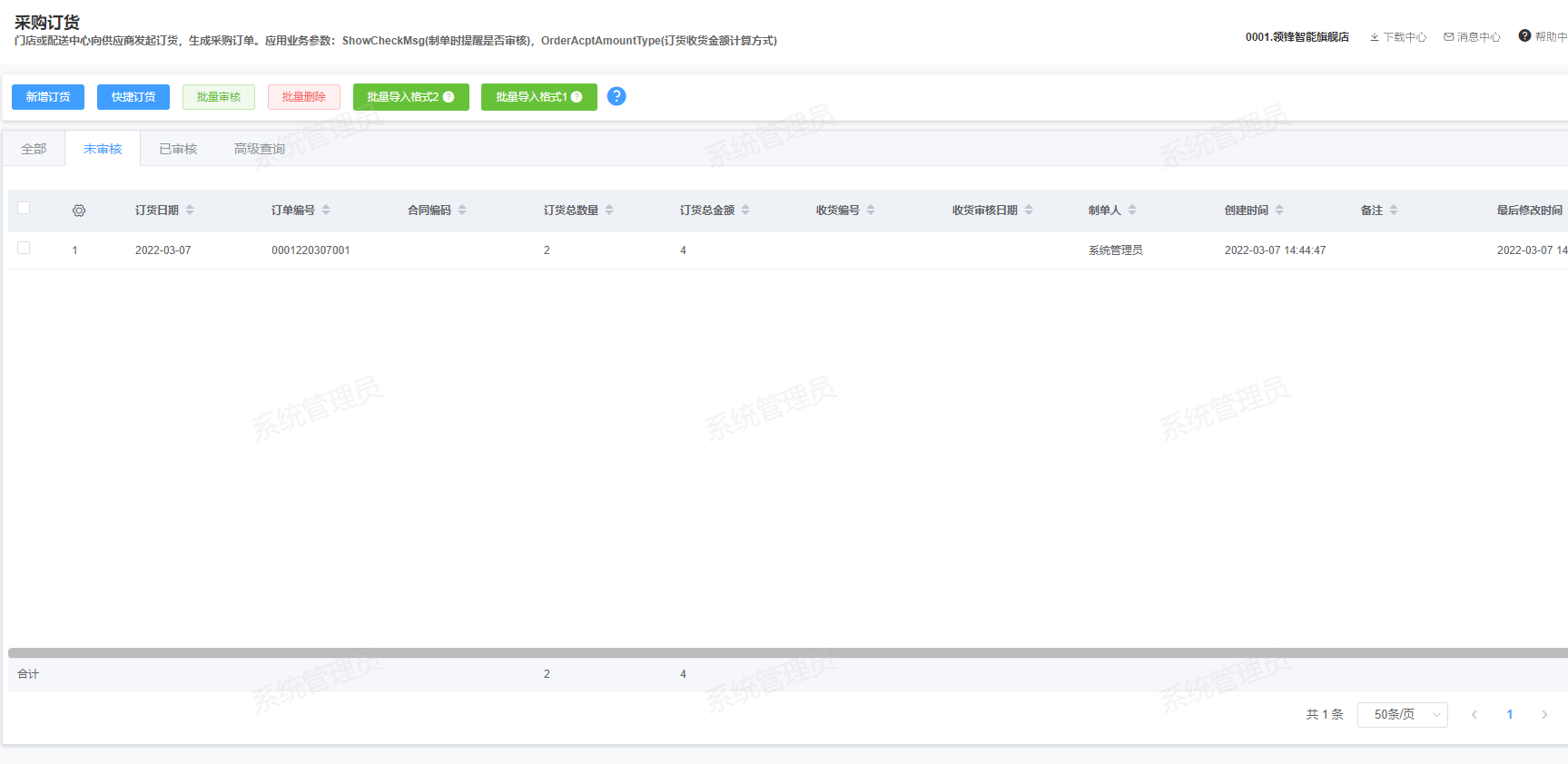Viewport: 1568px width, 764px height.
Task: Switch to the 全部 tab
Action: point(34,149)
